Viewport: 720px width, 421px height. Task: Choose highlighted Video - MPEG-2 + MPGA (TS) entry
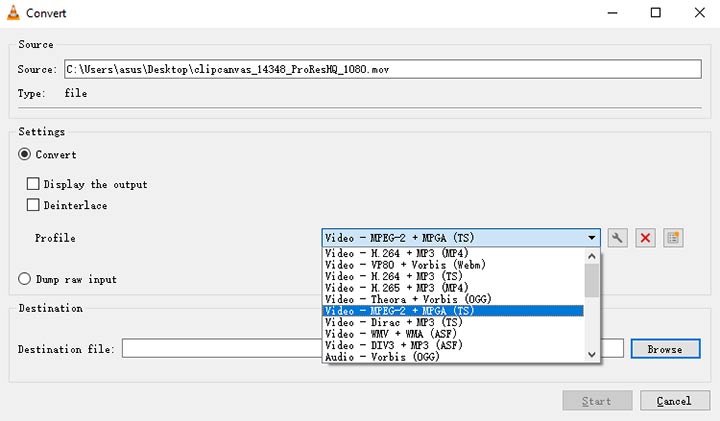(x=453, y=310)
